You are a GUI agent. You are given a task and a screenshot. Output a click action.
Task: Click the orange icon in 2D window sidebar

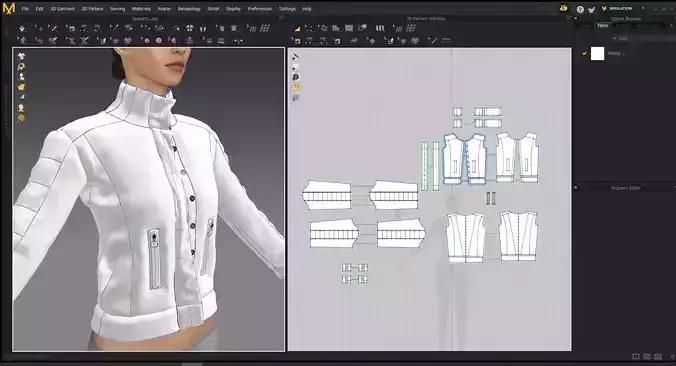pos(296,87)
